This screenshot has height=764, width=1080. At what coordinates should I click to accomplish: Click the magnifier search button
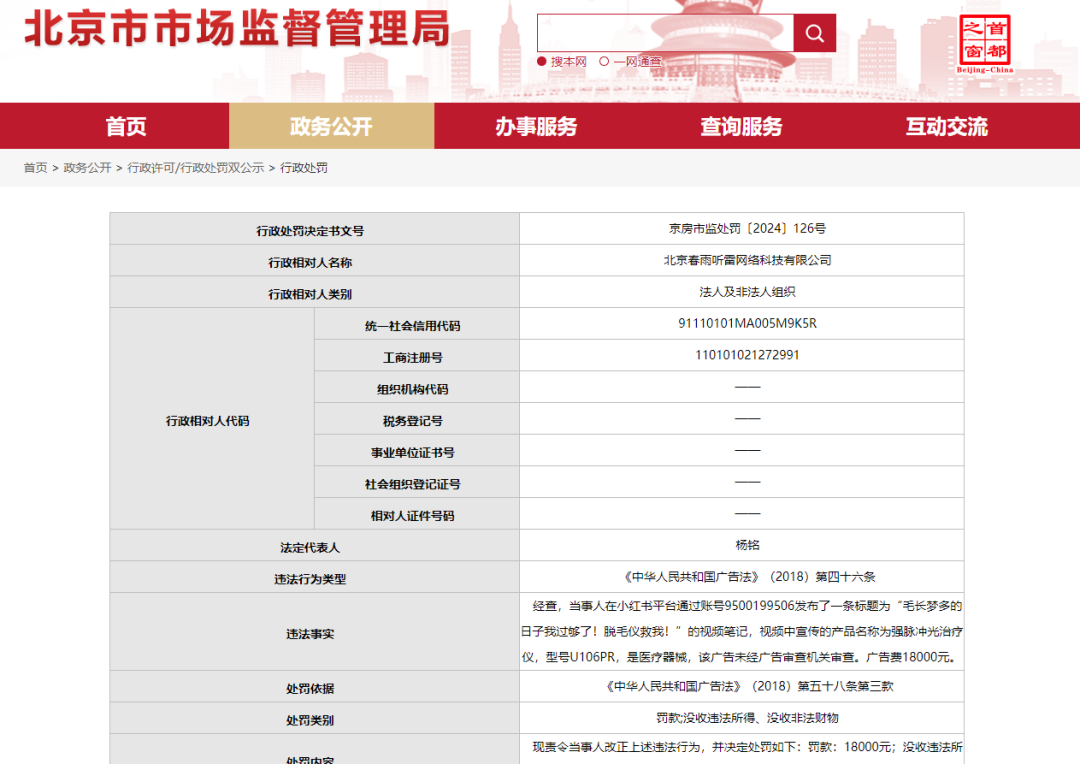pyautogui.click(x=814, y=34)
